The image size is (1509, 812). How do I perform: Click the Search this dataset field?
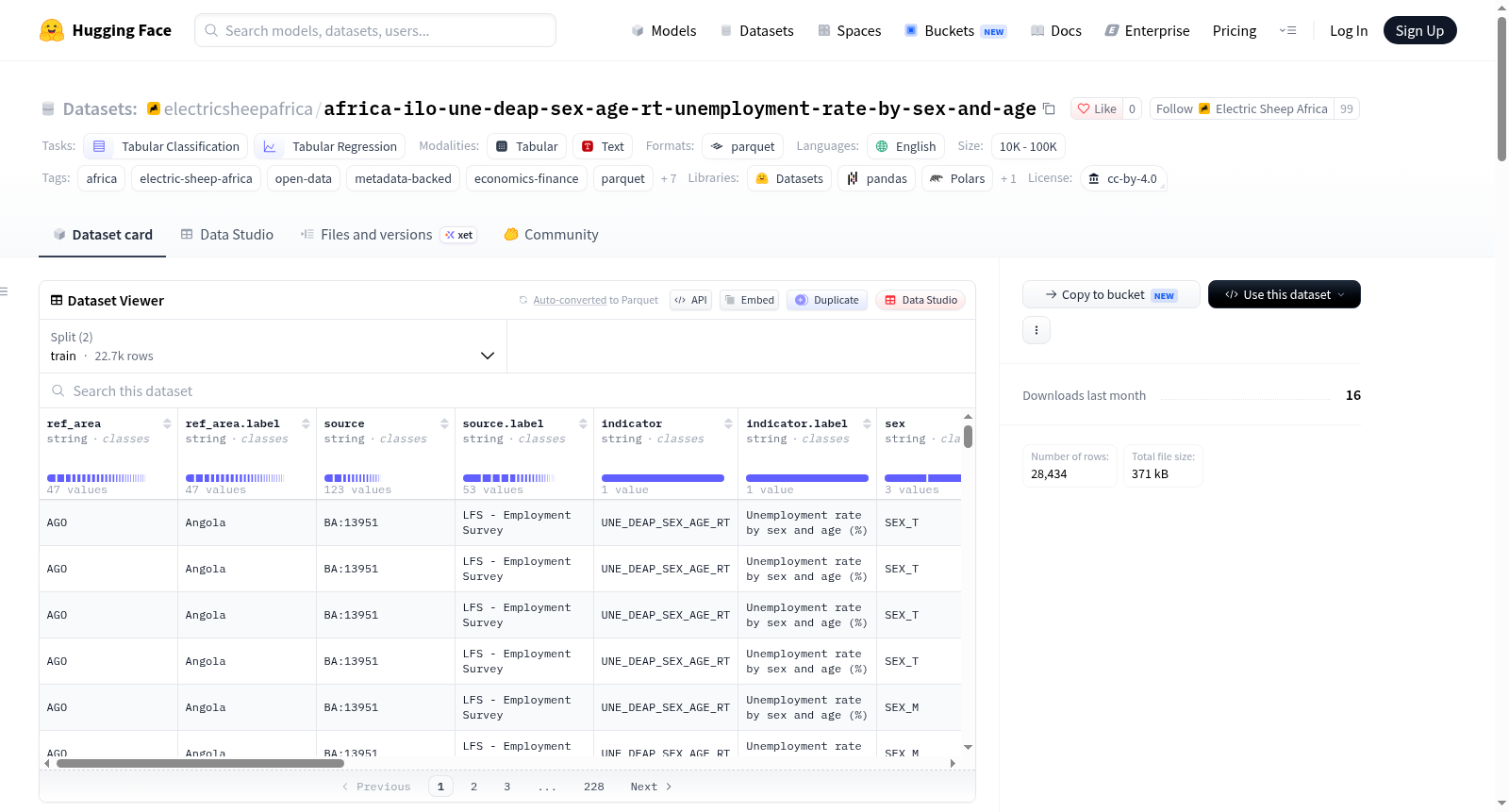tap(507, 390)
